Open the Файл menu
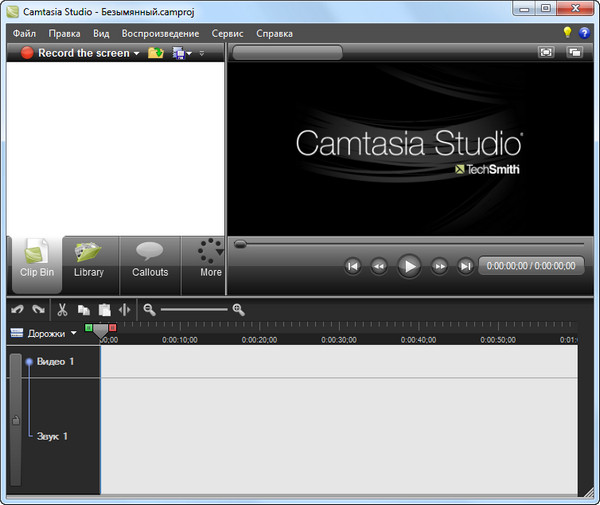Viewport: 600px width, 505px height. (x=24, y=33)
